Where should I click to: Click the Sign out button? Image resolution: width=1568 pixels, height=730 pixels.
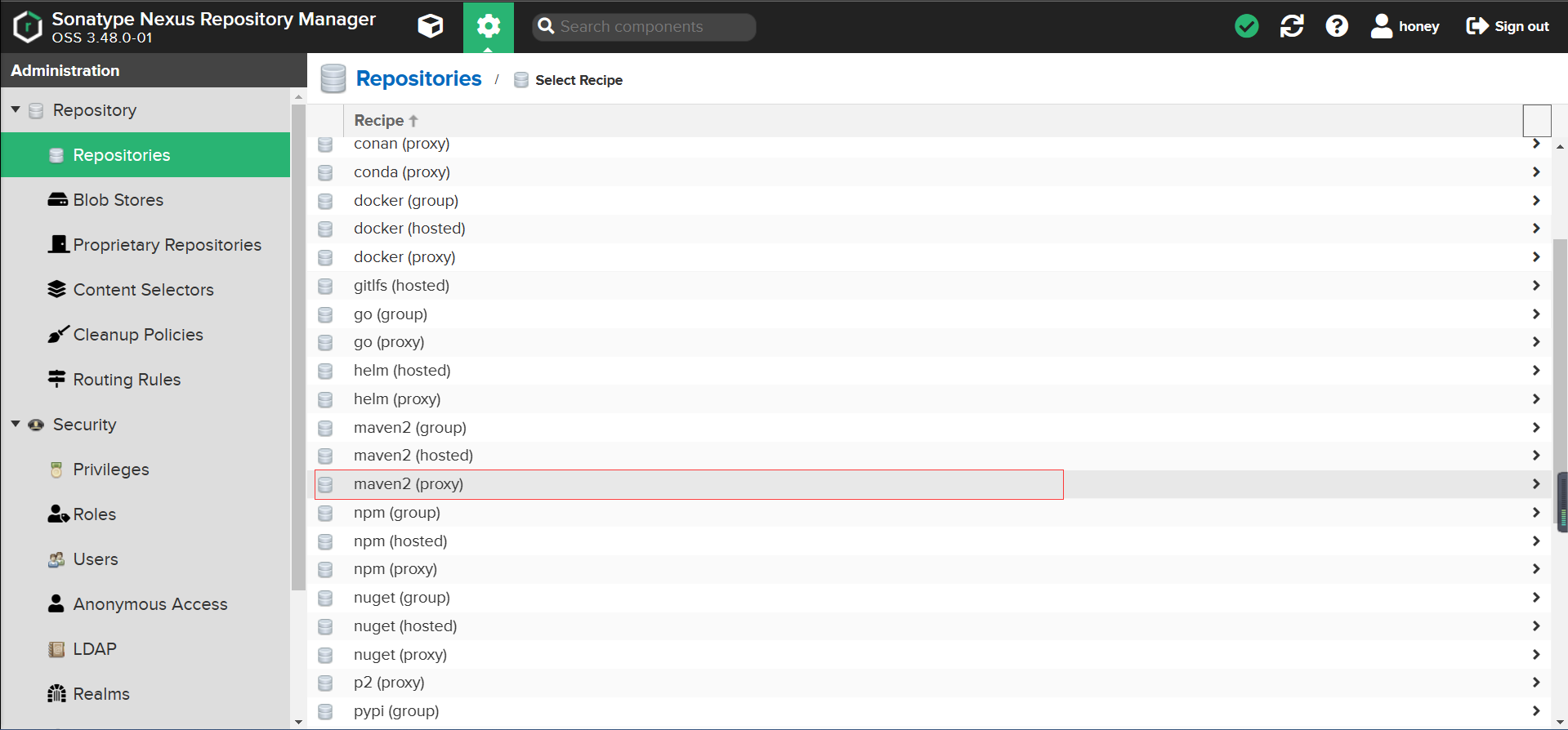click(1508, 26)
